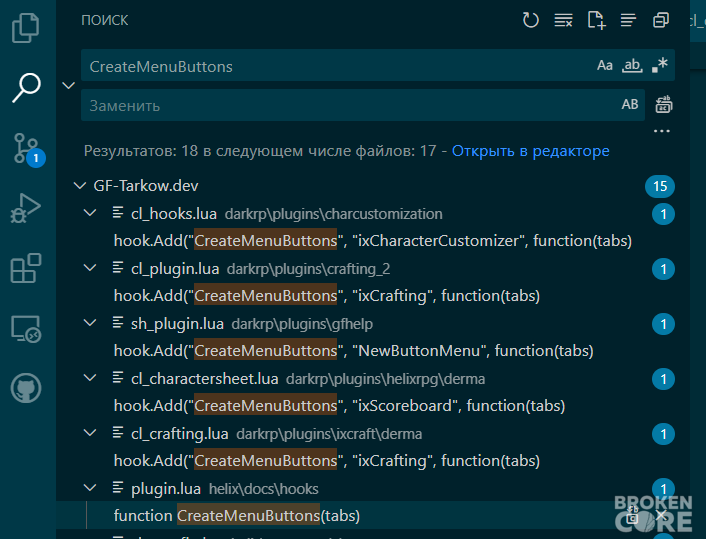Open results via Открыть в редакторе link
706x539 pixels.
pyautogui.click(x=530, y=151)
